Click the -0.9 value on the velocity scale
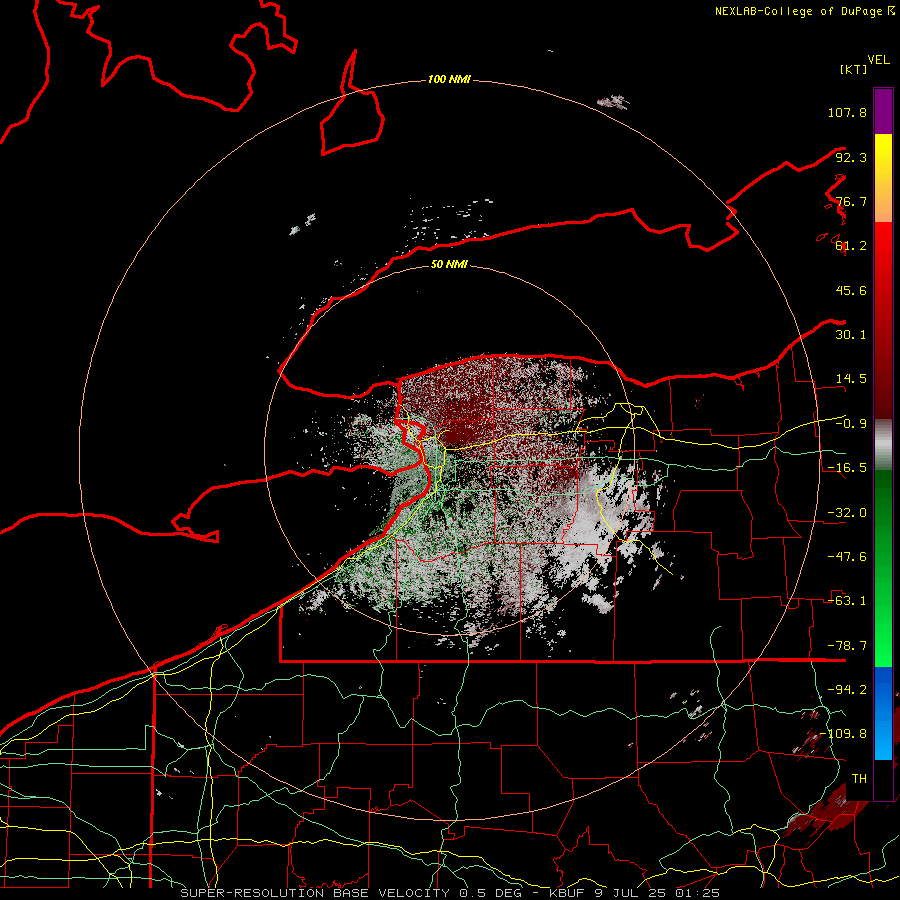The image size is (900, 900). click(851, 424)
